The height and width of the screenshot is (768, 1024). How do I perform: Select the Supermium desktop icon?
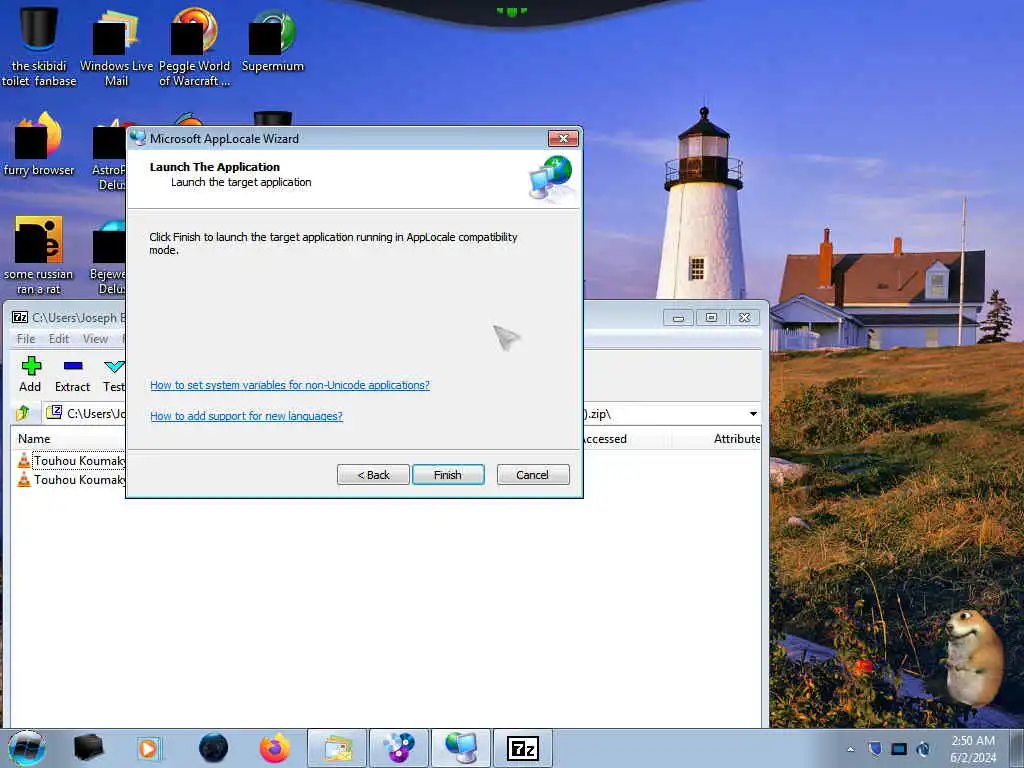(272, 40)
